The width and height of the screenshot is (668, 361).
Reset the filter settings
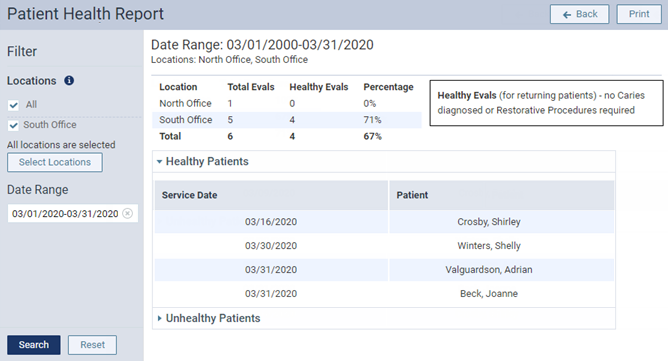92,345
